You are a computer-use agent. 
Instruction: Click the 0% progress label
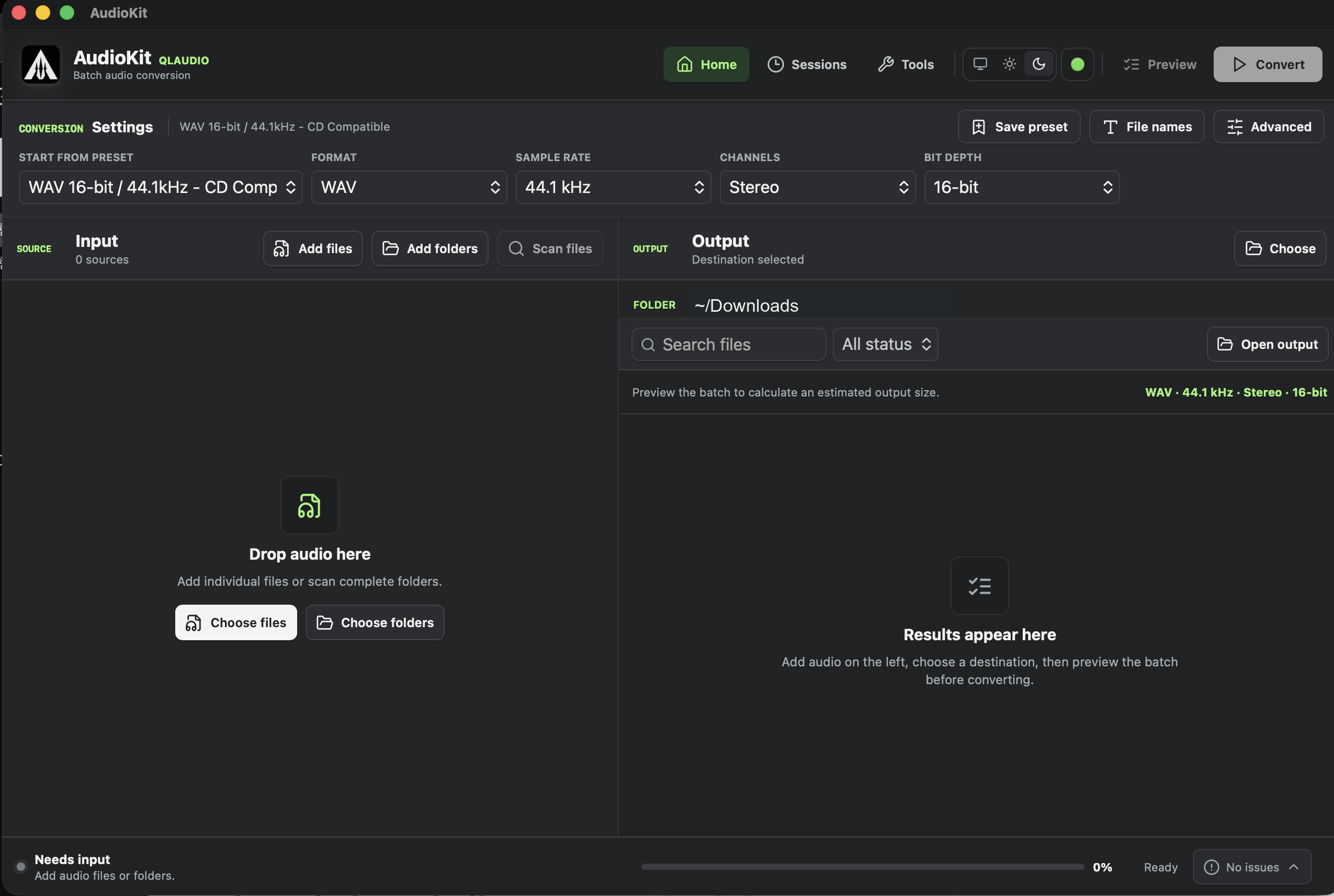tap(1102, 867)
